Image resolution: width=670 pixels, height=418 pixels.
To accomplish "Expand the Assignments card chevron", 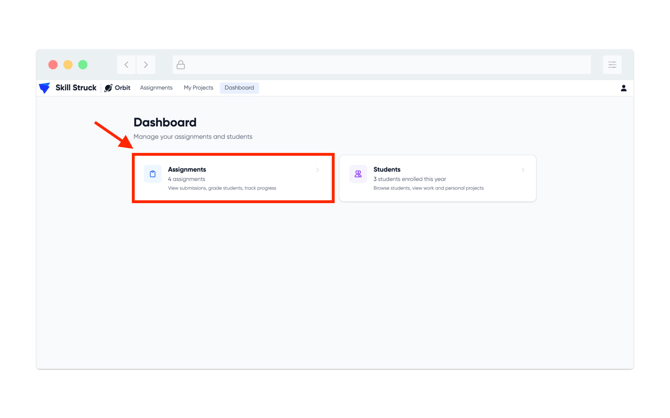I will click(x=317, y=170).
